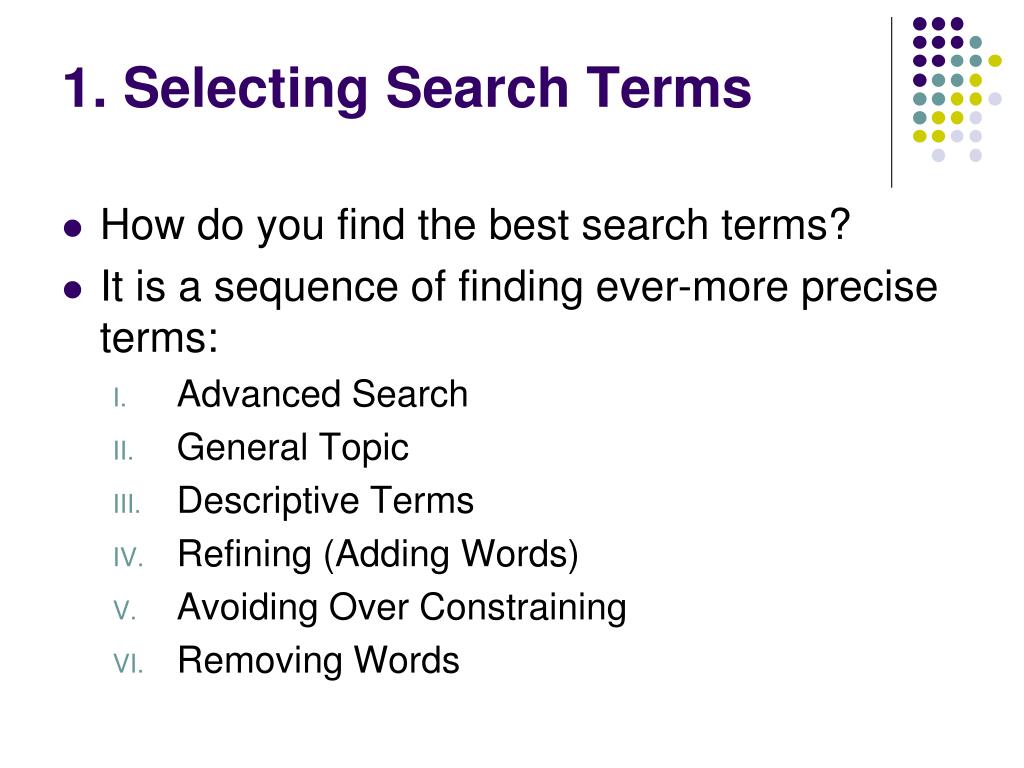The height and width of the screenshot is (768, 1024).
Task: Click the Removing Words list item
Action: click(x=319, y=660)
